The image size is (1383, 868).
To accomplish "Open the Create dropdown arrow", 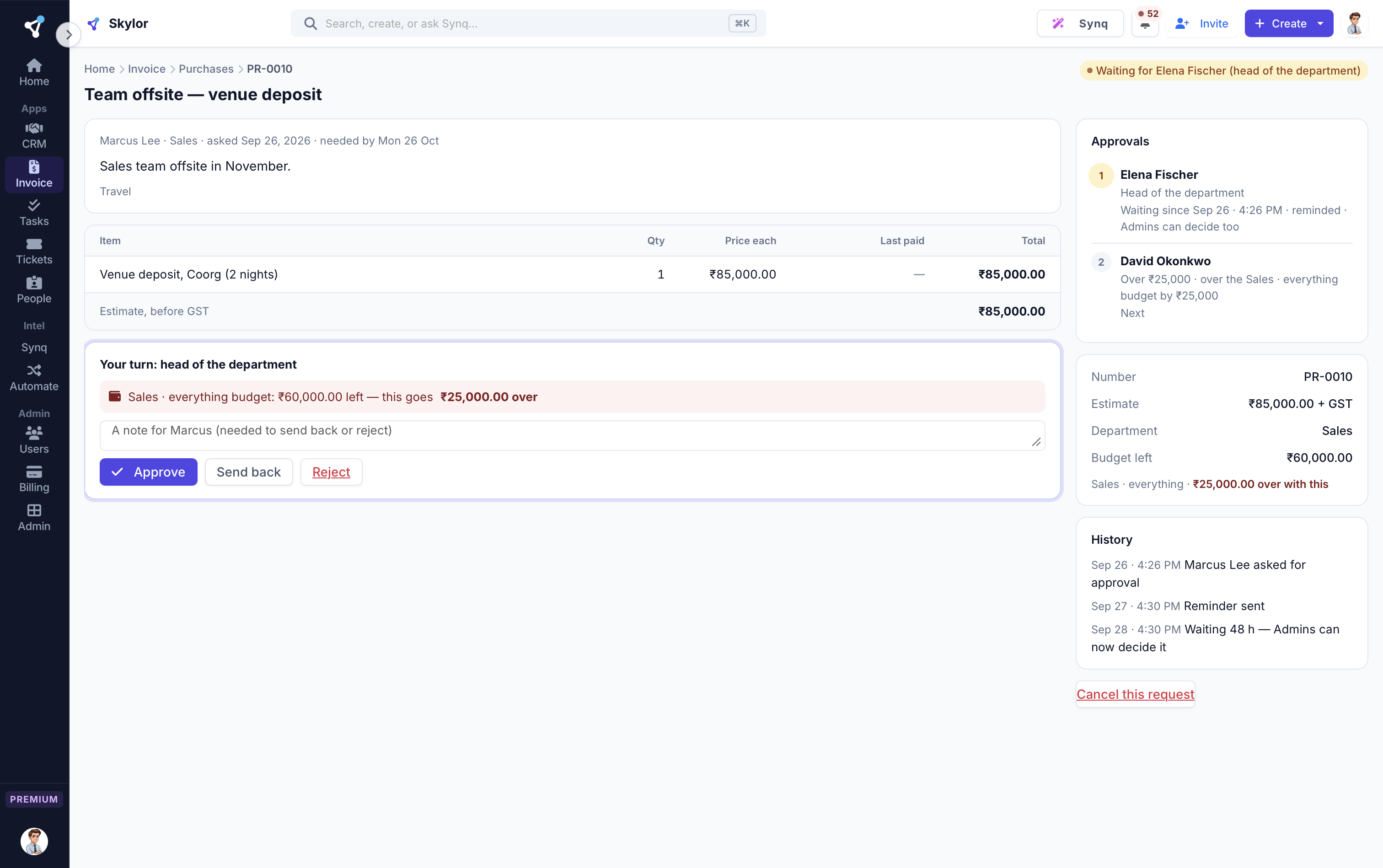I will tap(1320, 23).
